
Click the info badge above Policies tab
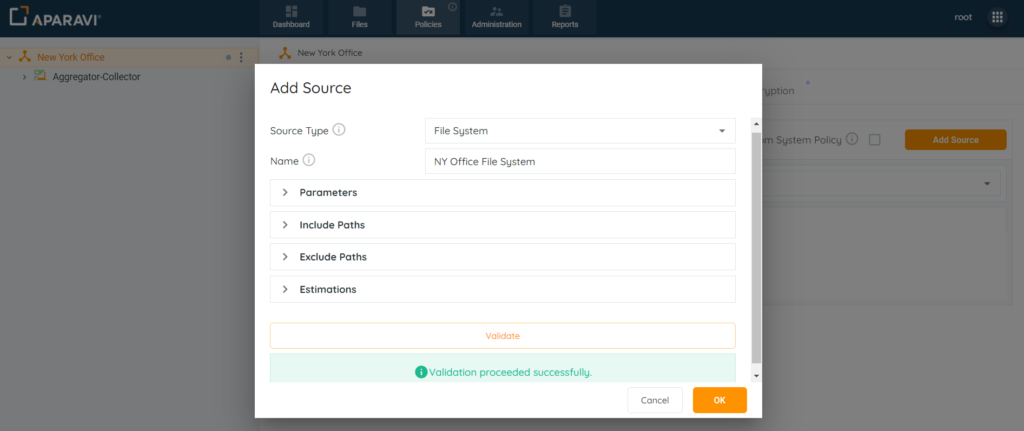pyautogui.click(x=452, y=7)
